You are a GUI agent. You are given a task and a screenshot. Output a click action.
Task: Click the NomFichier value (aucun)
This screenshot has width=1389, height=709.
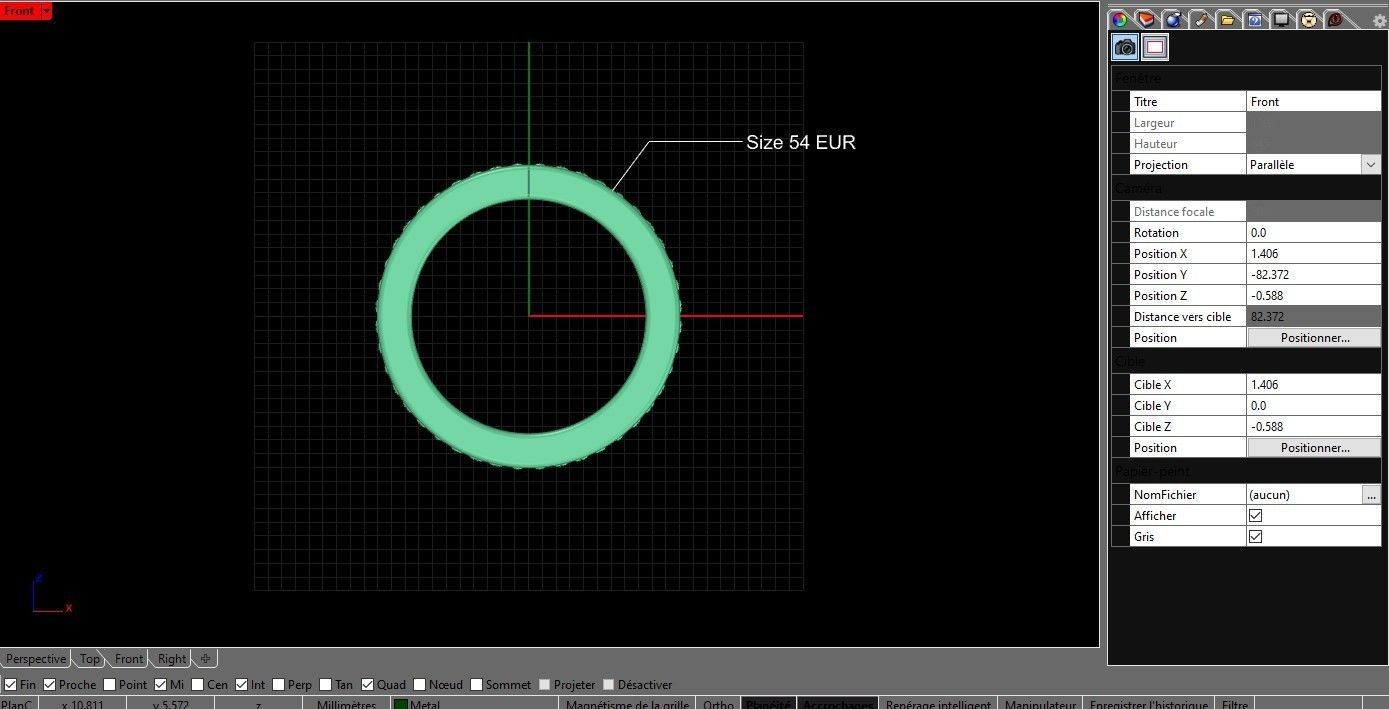pos(1304,495)
